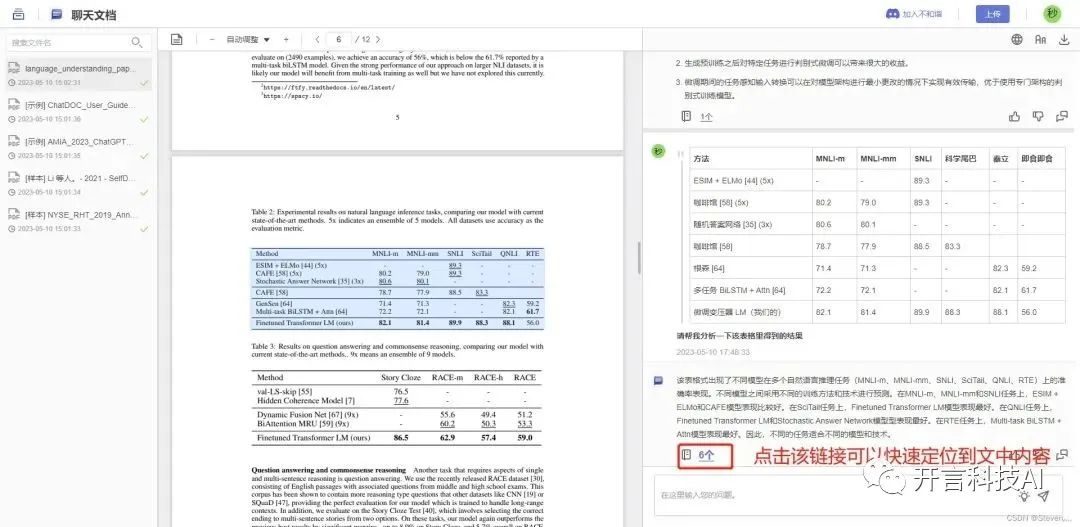Click the question text 请帮我分析一下该表格里得到的结果
The image size is (1080, 527).
[x=740, y=336]
